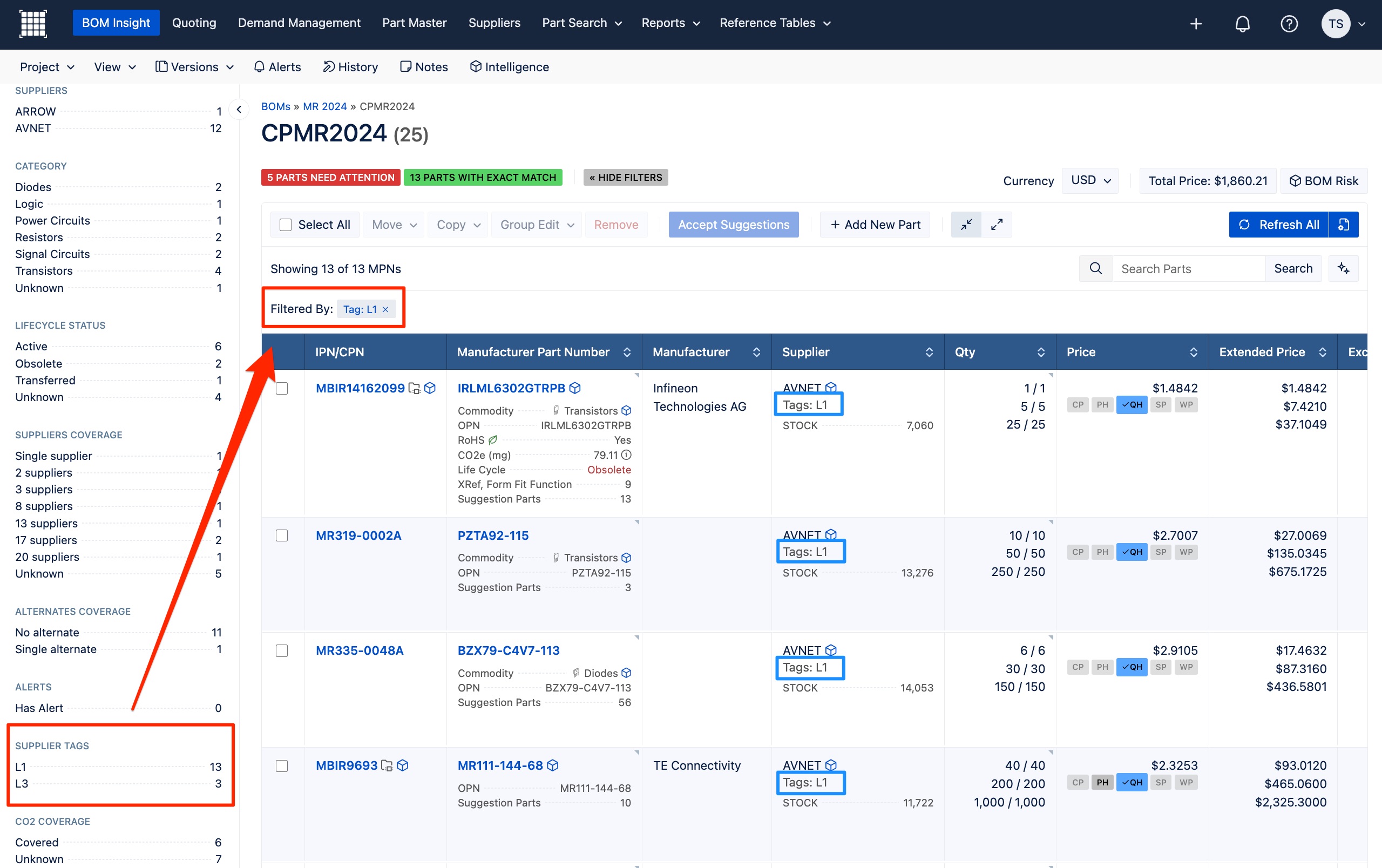Filter by Transistors category

point(118,271)
